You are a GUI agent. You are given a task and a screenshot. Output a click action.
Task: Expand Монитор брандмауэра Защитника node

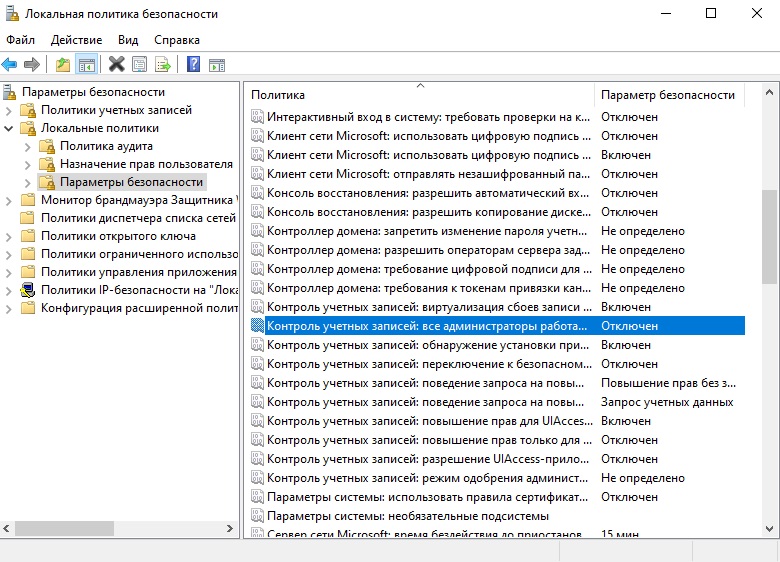point(8,200)
